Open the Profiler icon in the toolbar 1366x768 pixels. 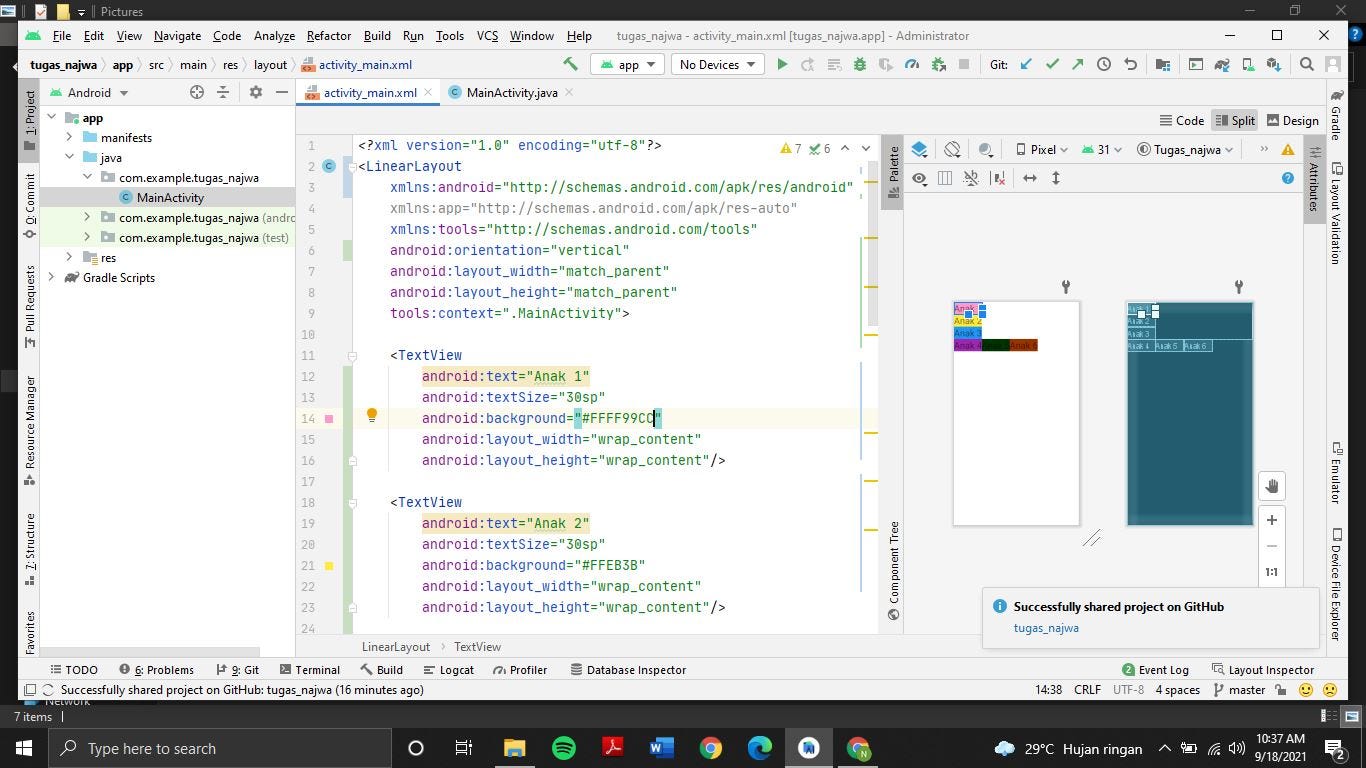point(911,63)
